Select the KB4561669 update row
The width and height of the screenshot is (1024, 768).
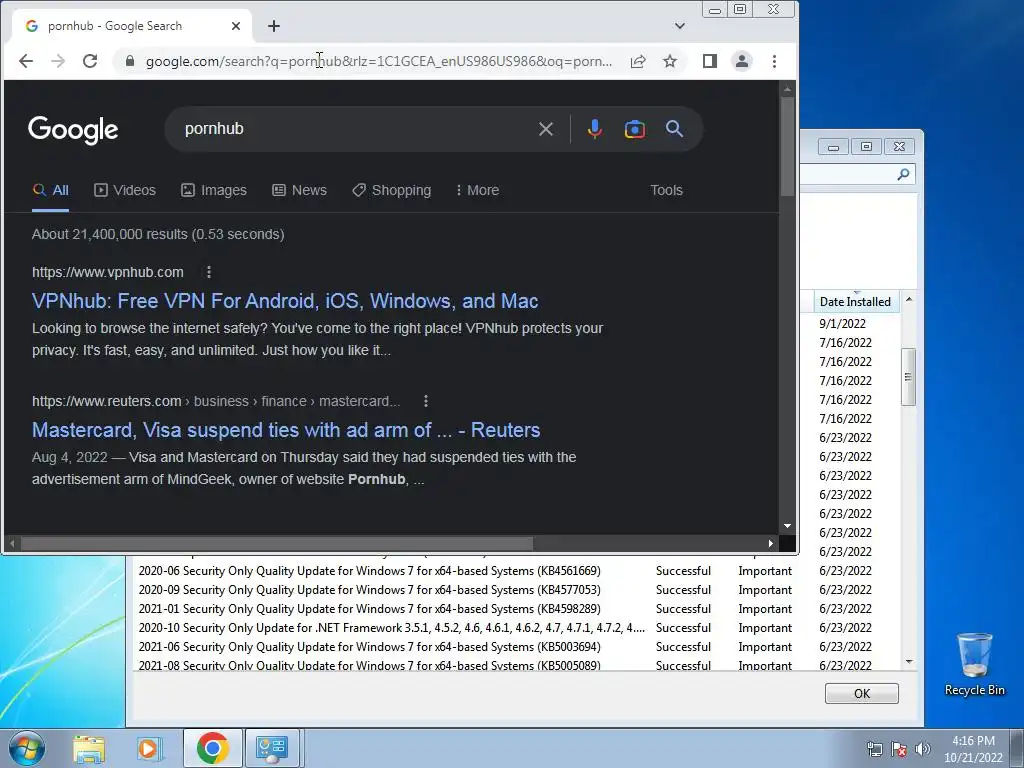pyautogui.click(x=516, y=571)
